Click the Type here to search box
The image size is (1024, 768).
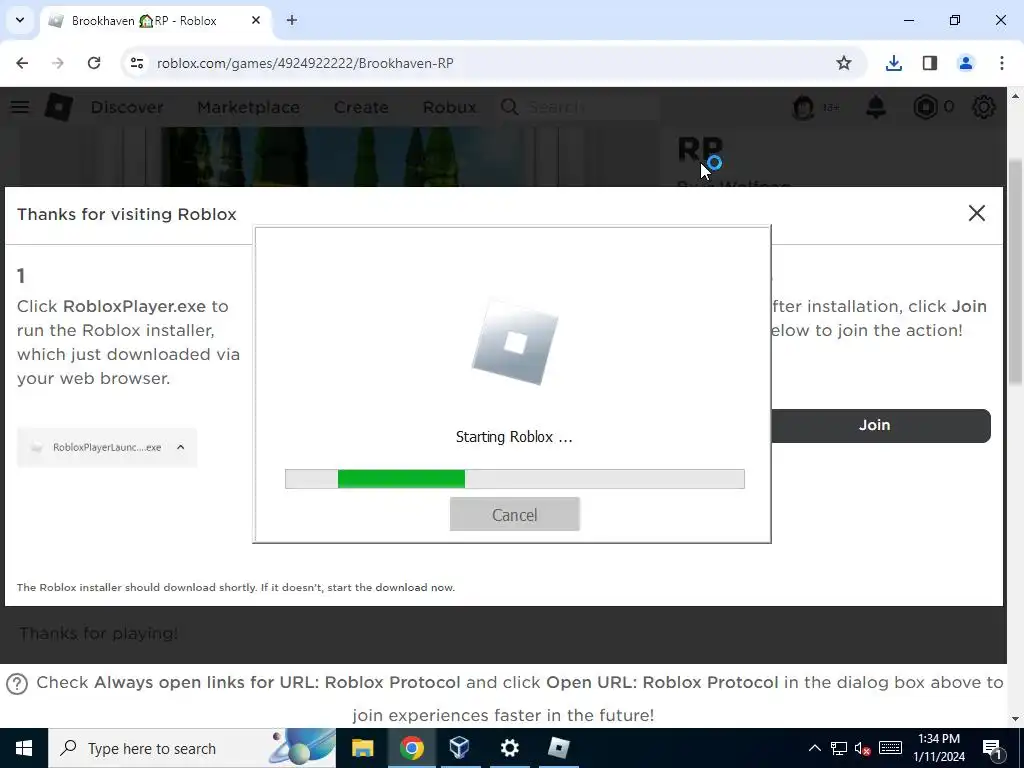(192, 748)
